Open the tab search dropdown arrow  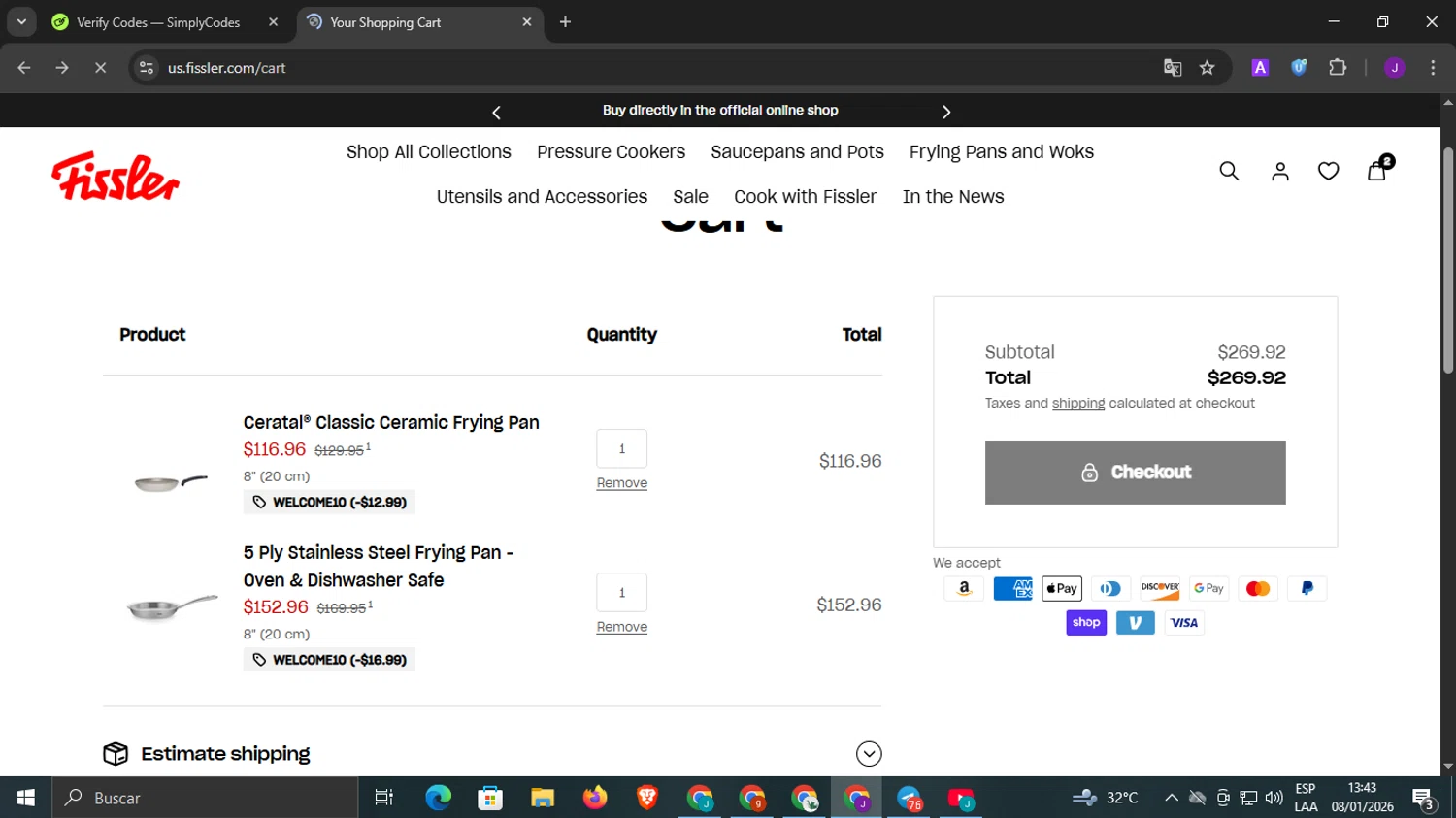coord(21,21)
